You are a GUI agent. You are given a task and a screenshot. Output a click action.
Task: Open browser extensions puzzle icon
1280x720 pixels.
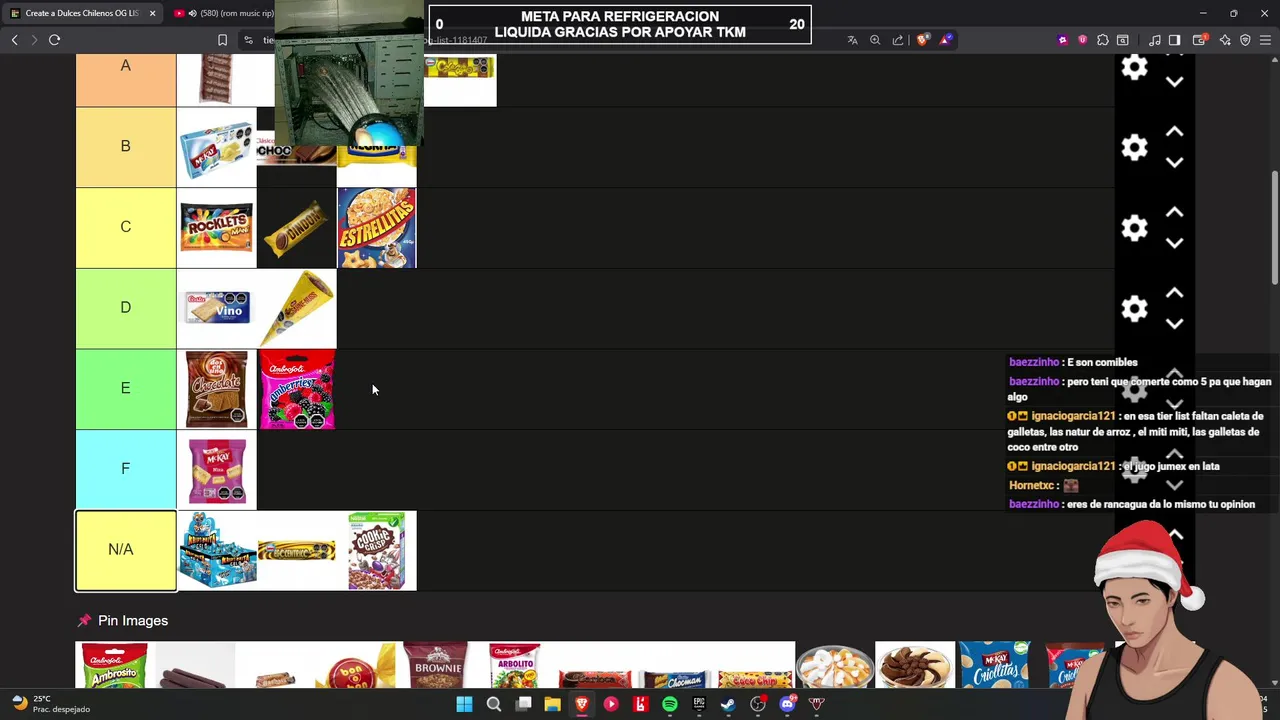[x=1102, y=40]
